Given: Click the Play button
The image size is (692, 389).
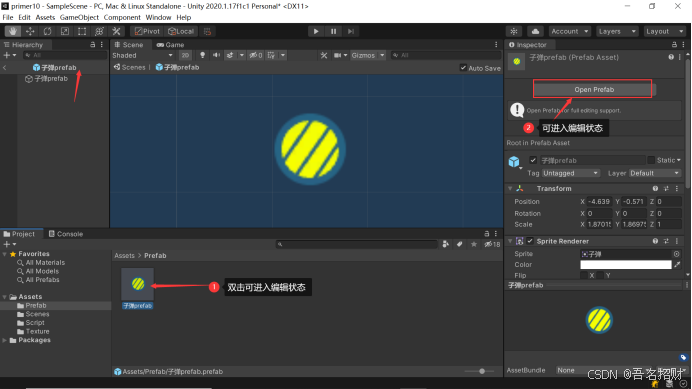Looking at the screenshot, I should tap(316, 31).
